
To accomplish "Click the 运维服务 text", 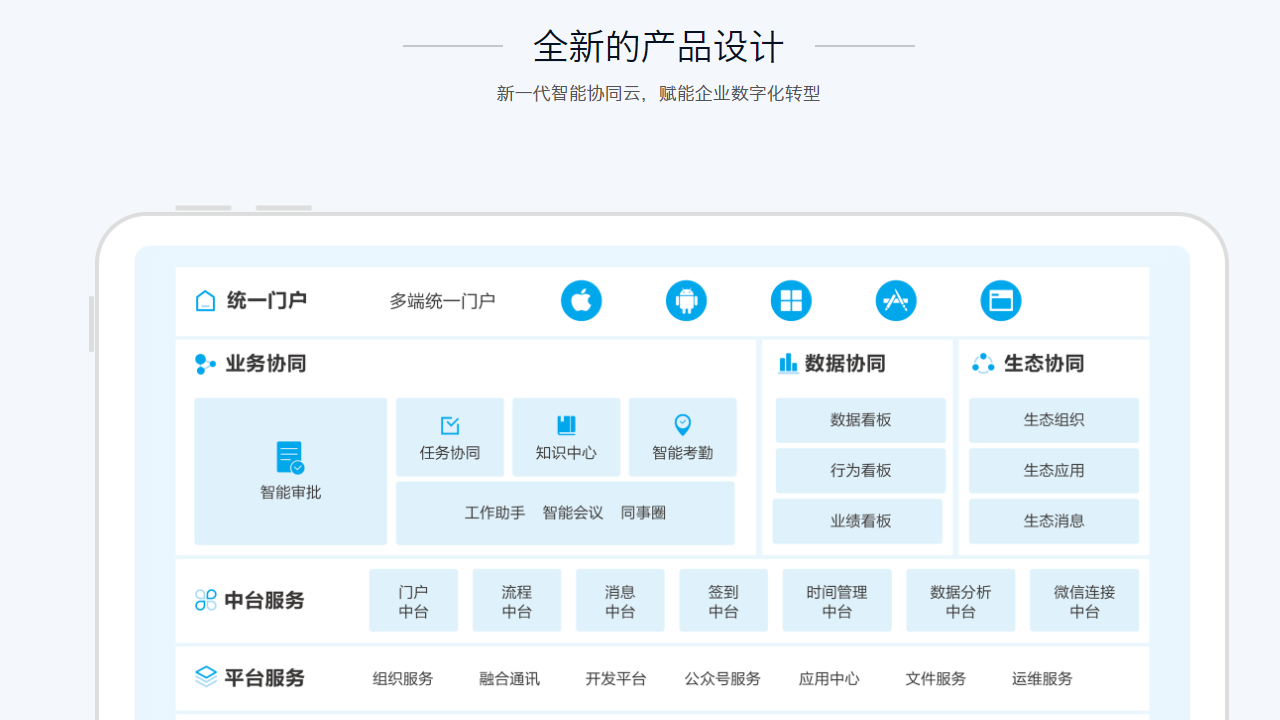I will click(x=1042, y=679).
